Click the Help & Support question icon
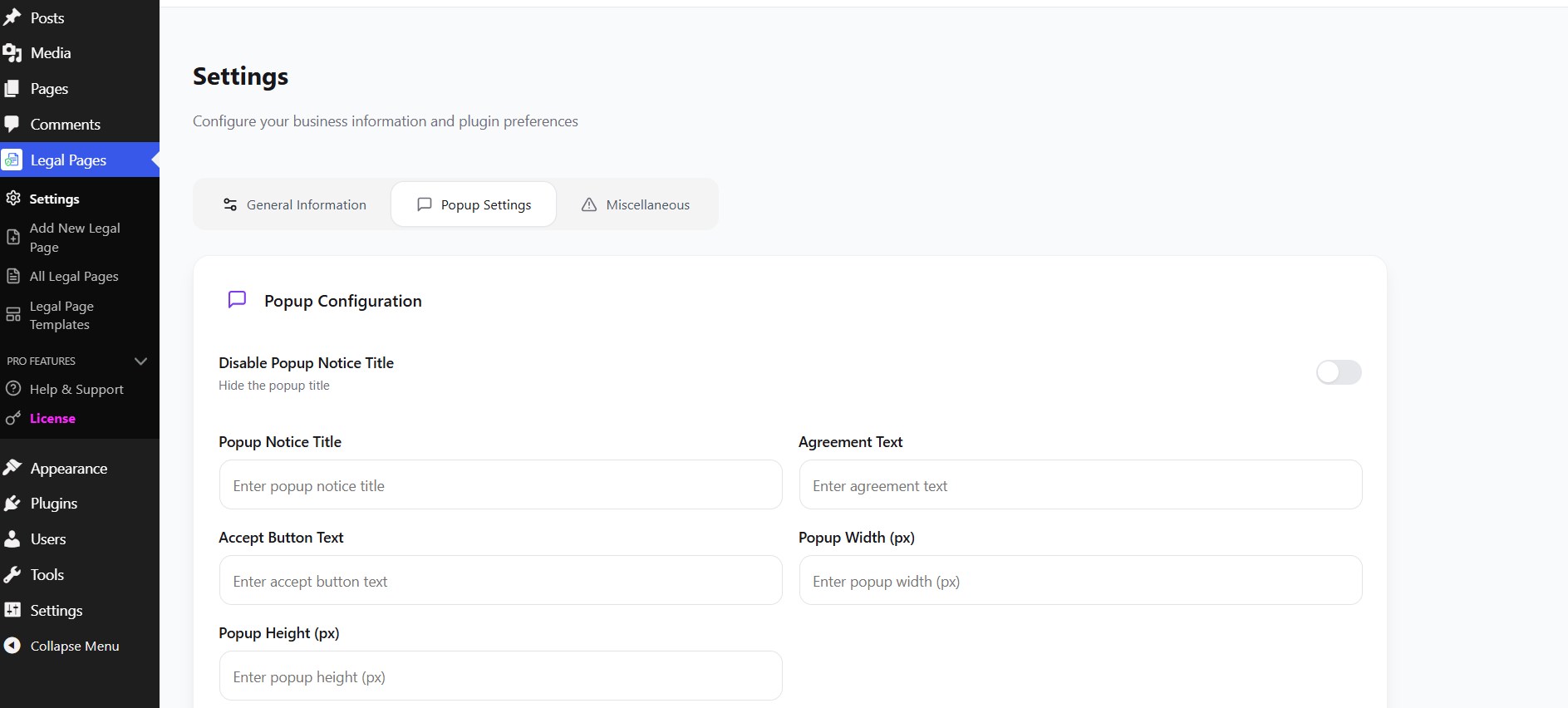 click(13, 389)
